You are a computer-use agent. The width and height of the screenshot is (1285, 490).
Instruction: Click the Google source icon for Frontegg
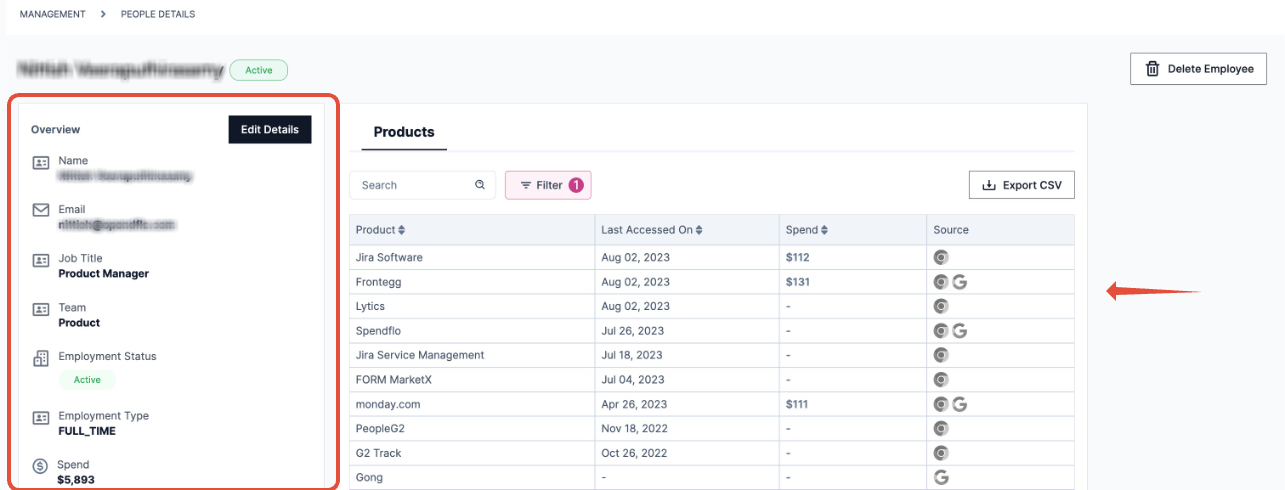point(960,282)
